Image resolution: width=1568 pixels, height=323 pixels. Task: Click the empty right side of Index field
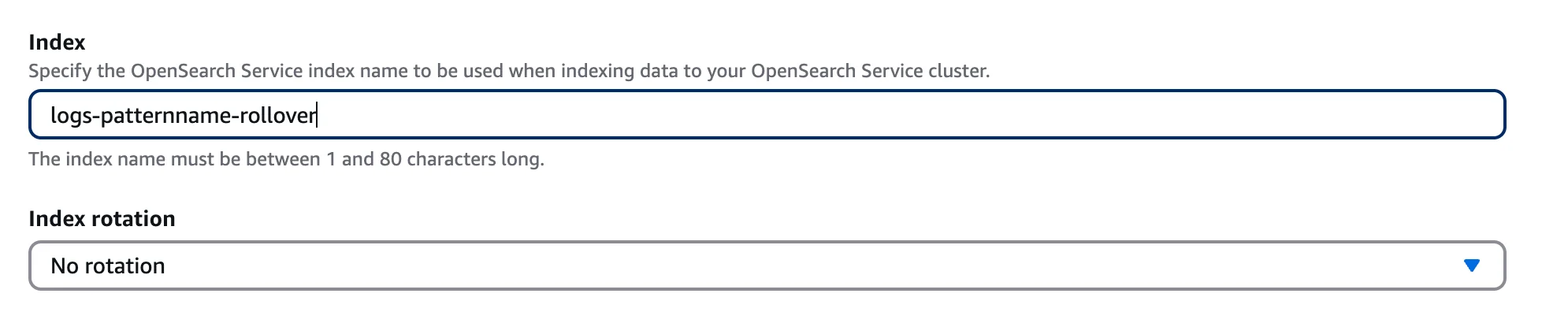pyautogui.click(x=1103, y=115)
